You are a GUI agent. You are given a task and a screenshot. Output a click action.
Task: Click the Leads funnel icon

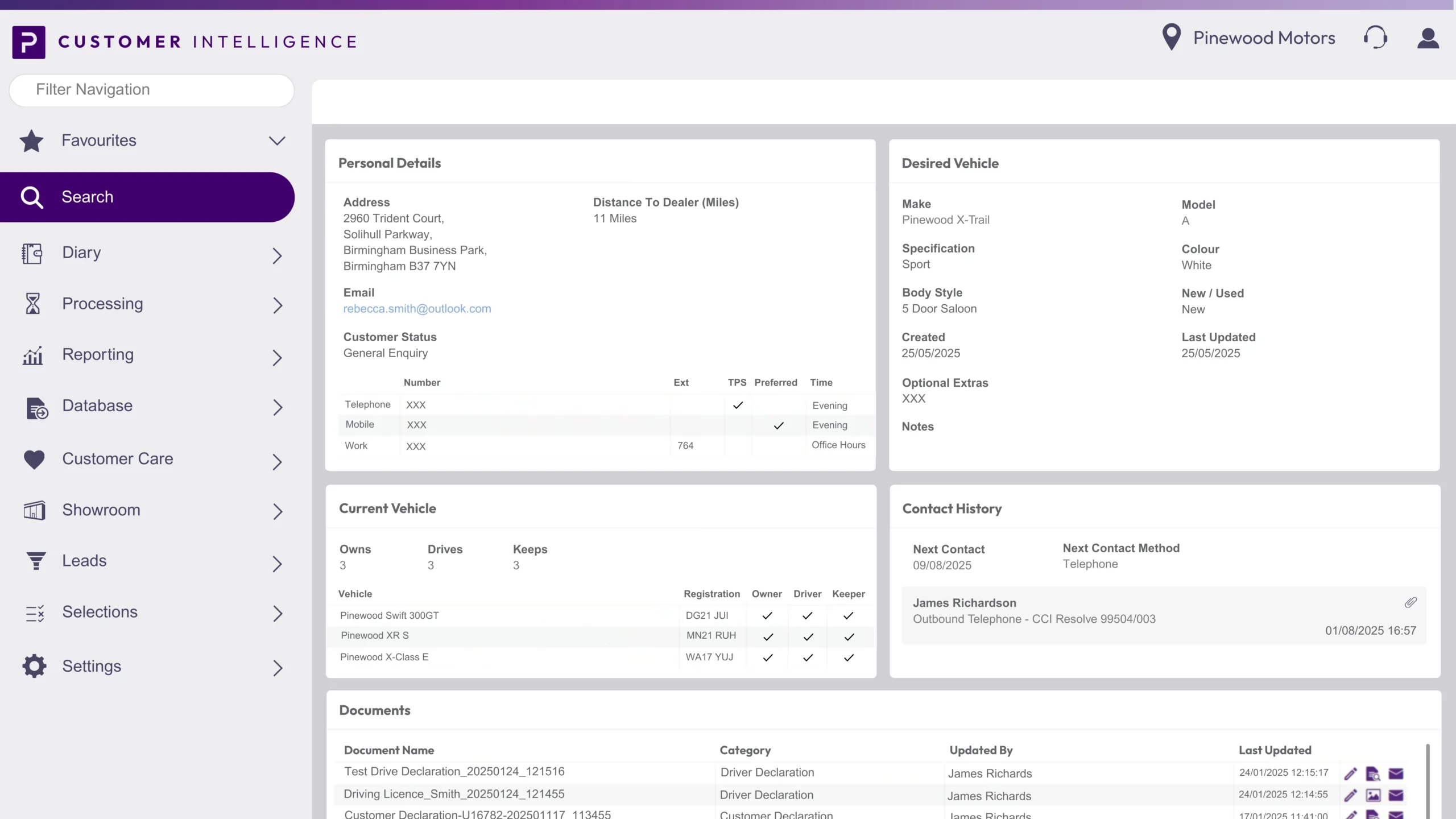(36, 561)
